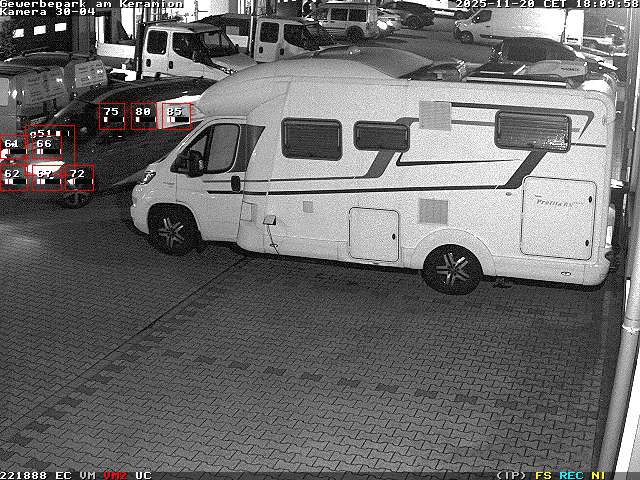Click the VM status flag
The width and height of the screenshot is (640, 480).
88,475
